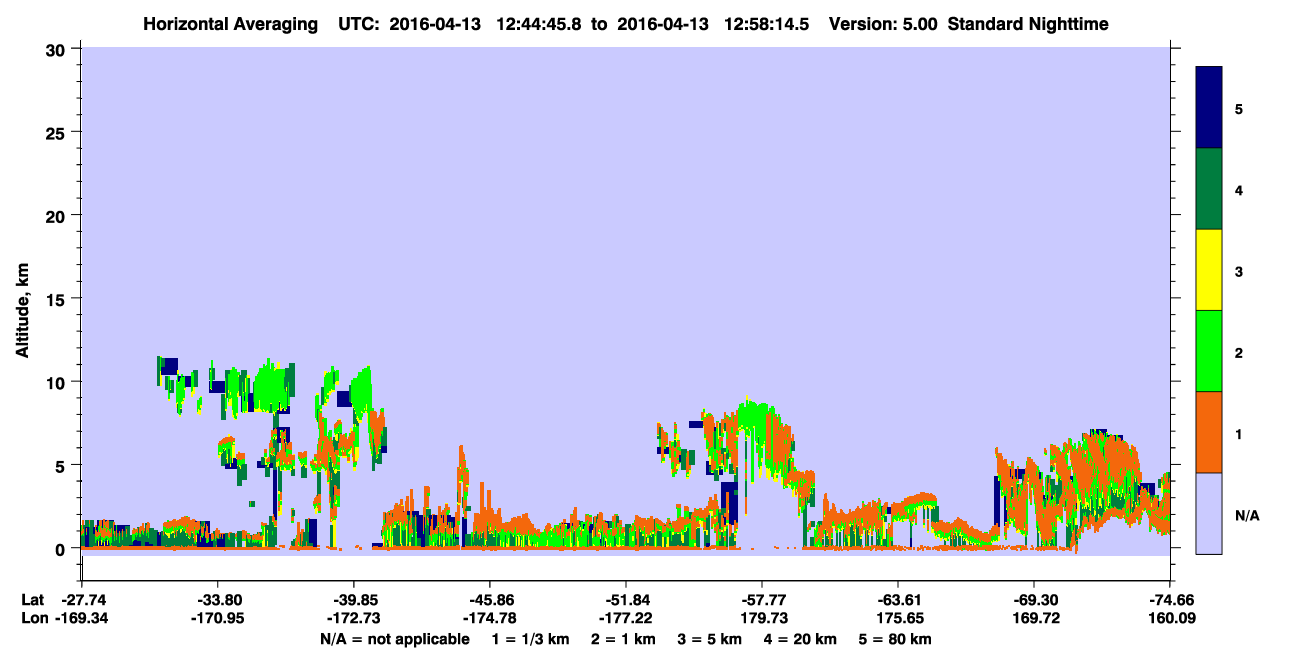Click the y-axis tick label 20
1300x667 pixels.
click(x=58, y=215)
